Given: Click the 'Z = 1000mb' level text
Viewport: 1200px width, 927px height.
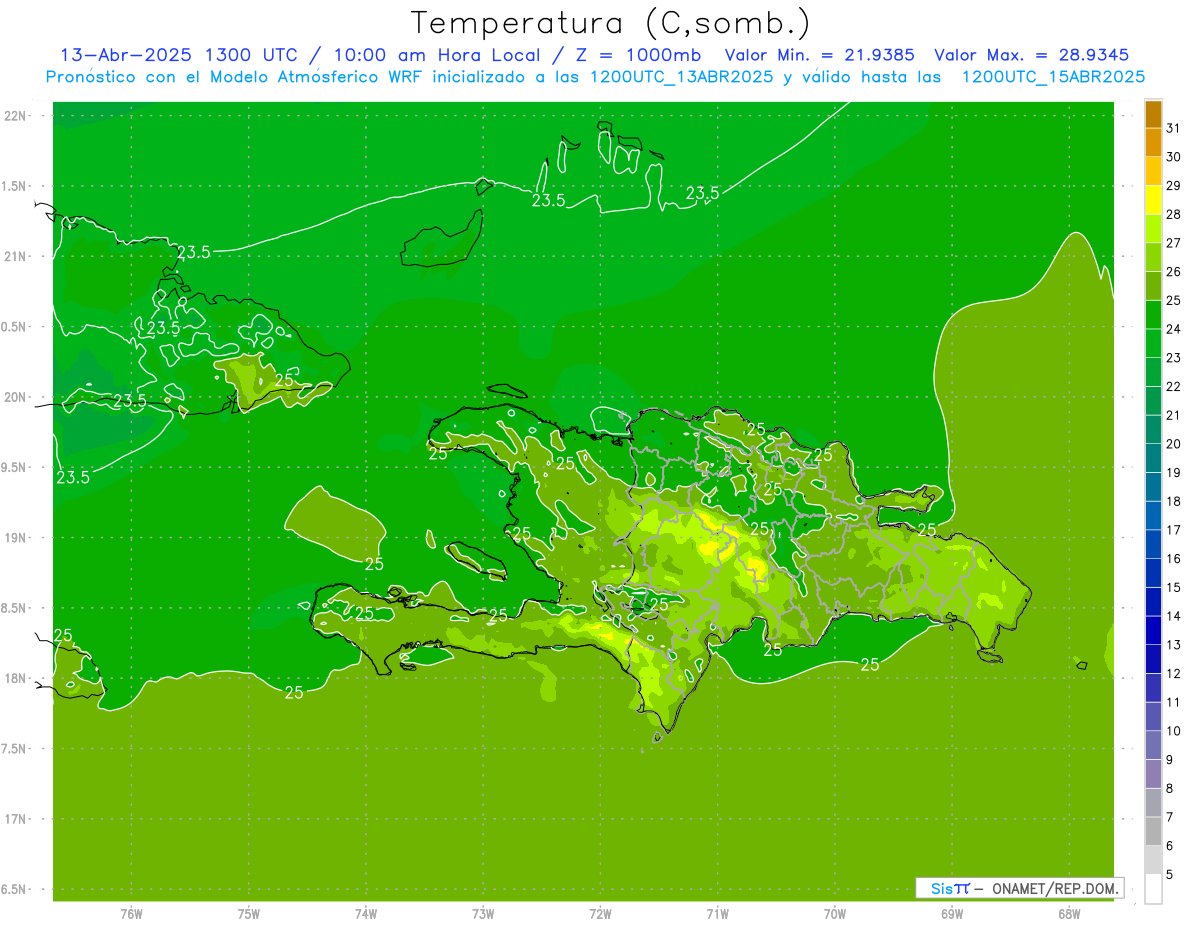Looking at the screenshot, I should (636, 55).
